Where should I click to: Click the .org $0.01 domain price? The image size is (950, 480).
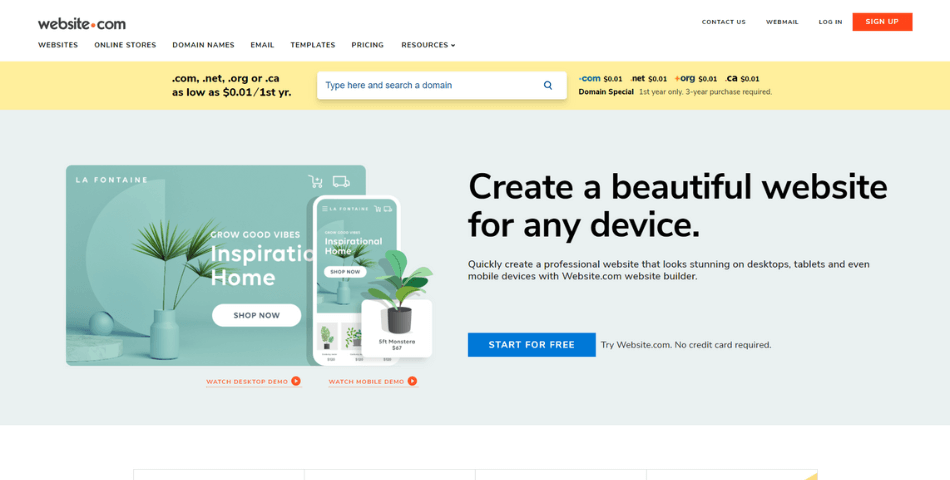pyautogui.click(x=696, y=78)
